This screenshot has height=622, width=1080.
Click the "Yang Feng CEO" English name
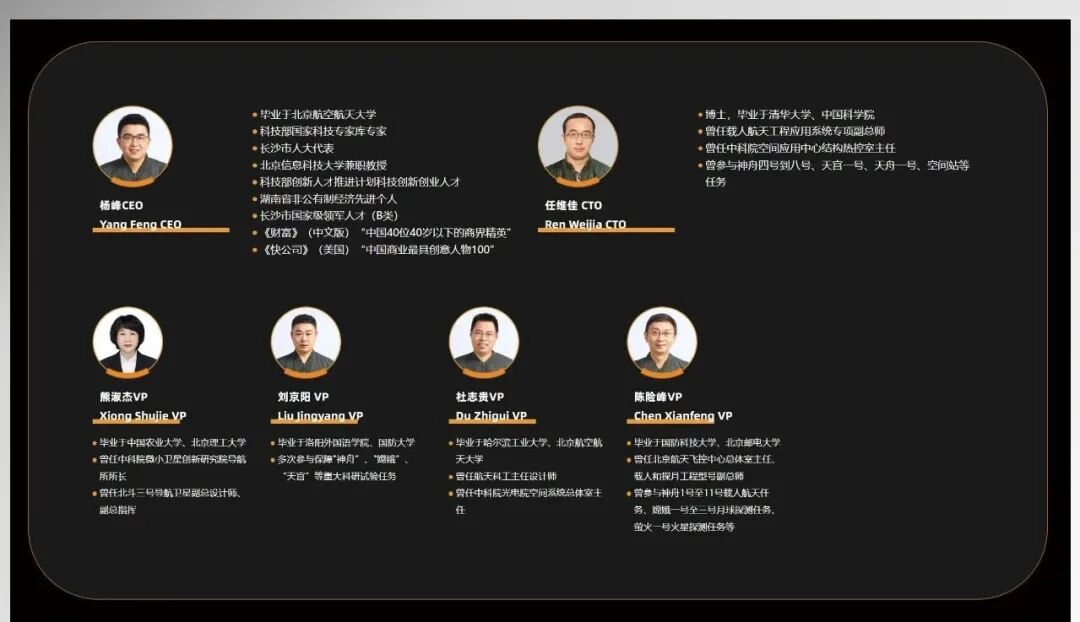[x=141, y=225]
